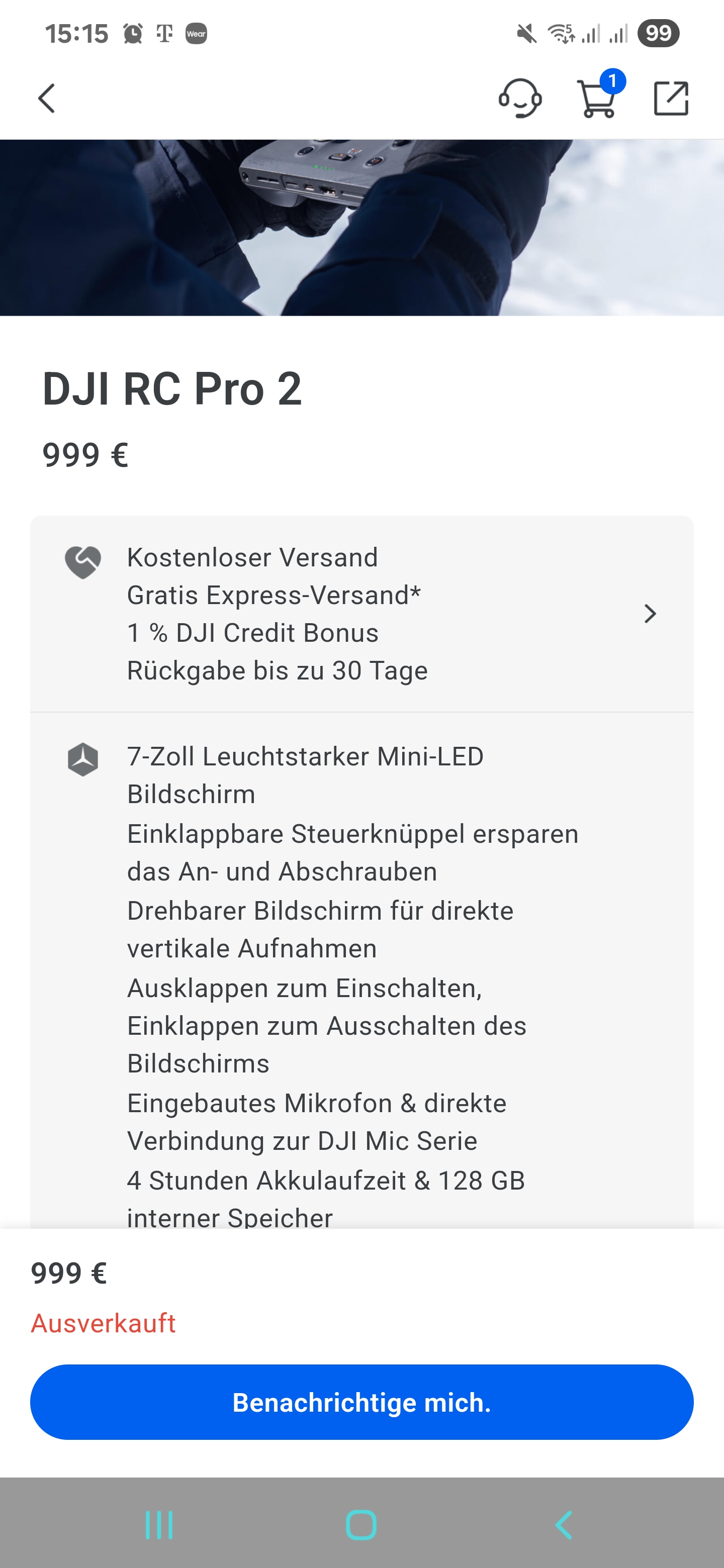Image resolution: width=724 pixels, height=1568 pixels.
Task: Tap the share icon in header
Action: (671, 99)
